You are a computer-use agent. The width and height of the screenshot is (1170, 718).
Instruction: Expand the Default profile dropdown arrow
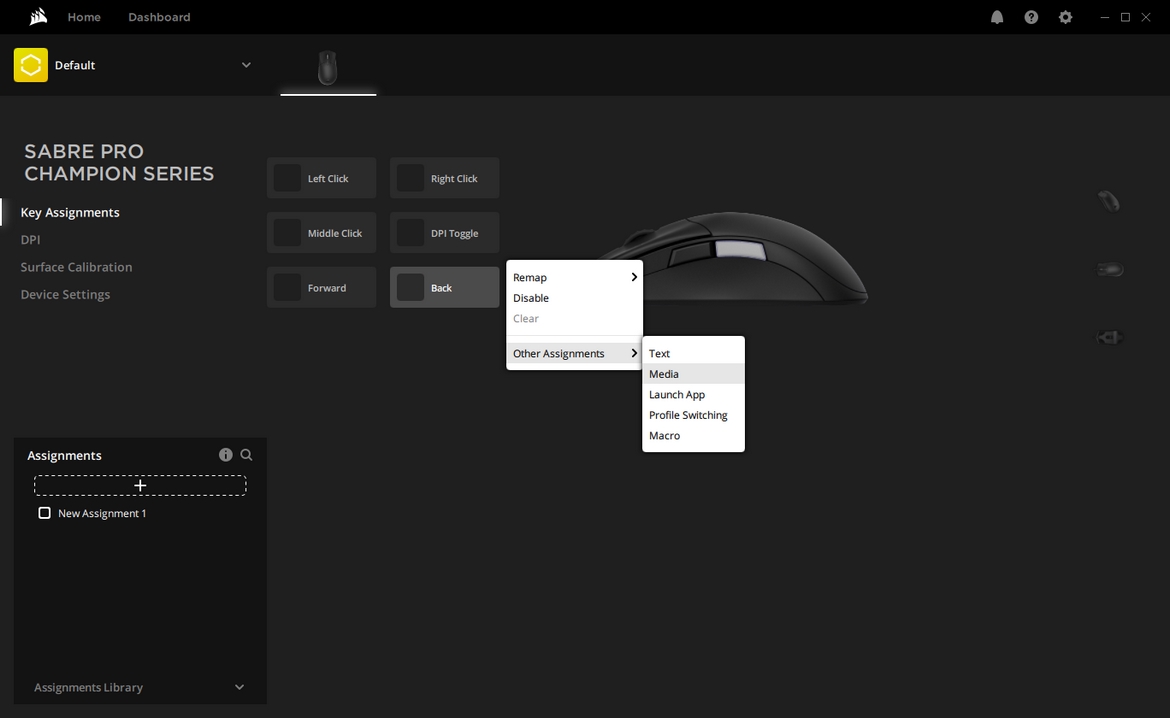246,65
